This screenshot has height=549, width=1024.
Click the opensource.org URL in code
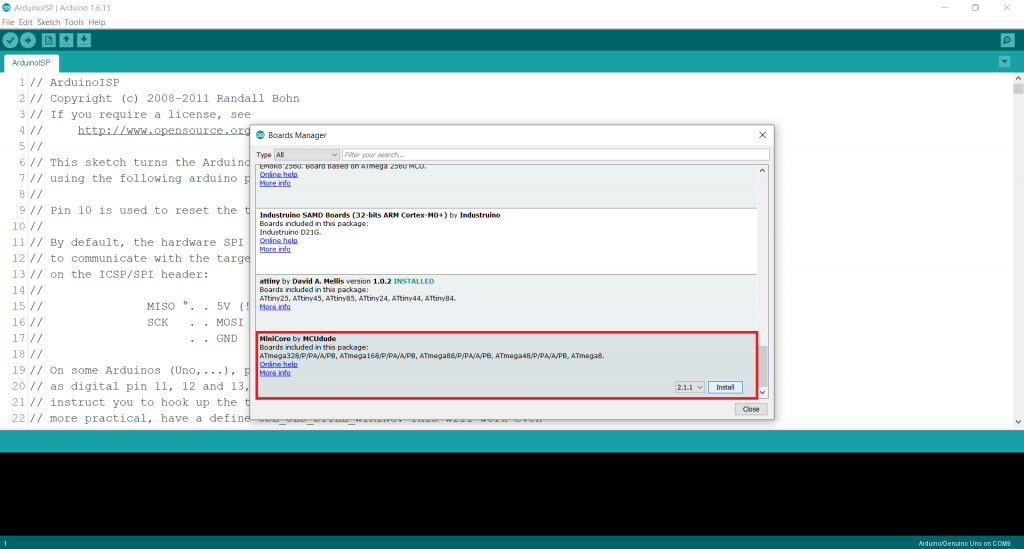[x=163, y=131]
